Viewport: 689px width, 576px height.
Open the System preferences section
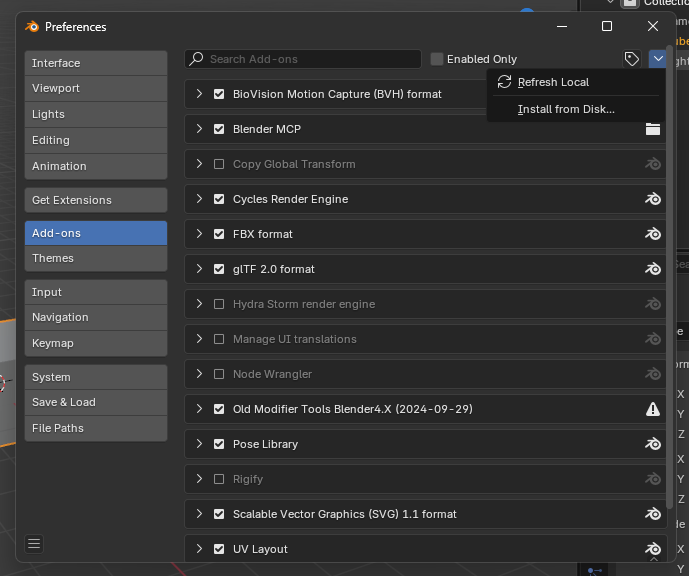pyautogui.click(x=96, y=377)
